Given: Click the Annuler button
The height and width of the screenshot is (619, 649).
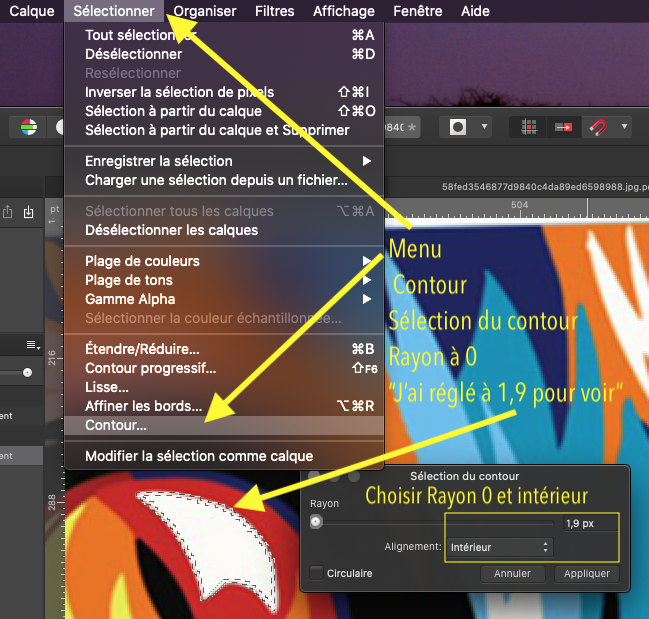Looking at the screenshot, I should pos(512,573).
